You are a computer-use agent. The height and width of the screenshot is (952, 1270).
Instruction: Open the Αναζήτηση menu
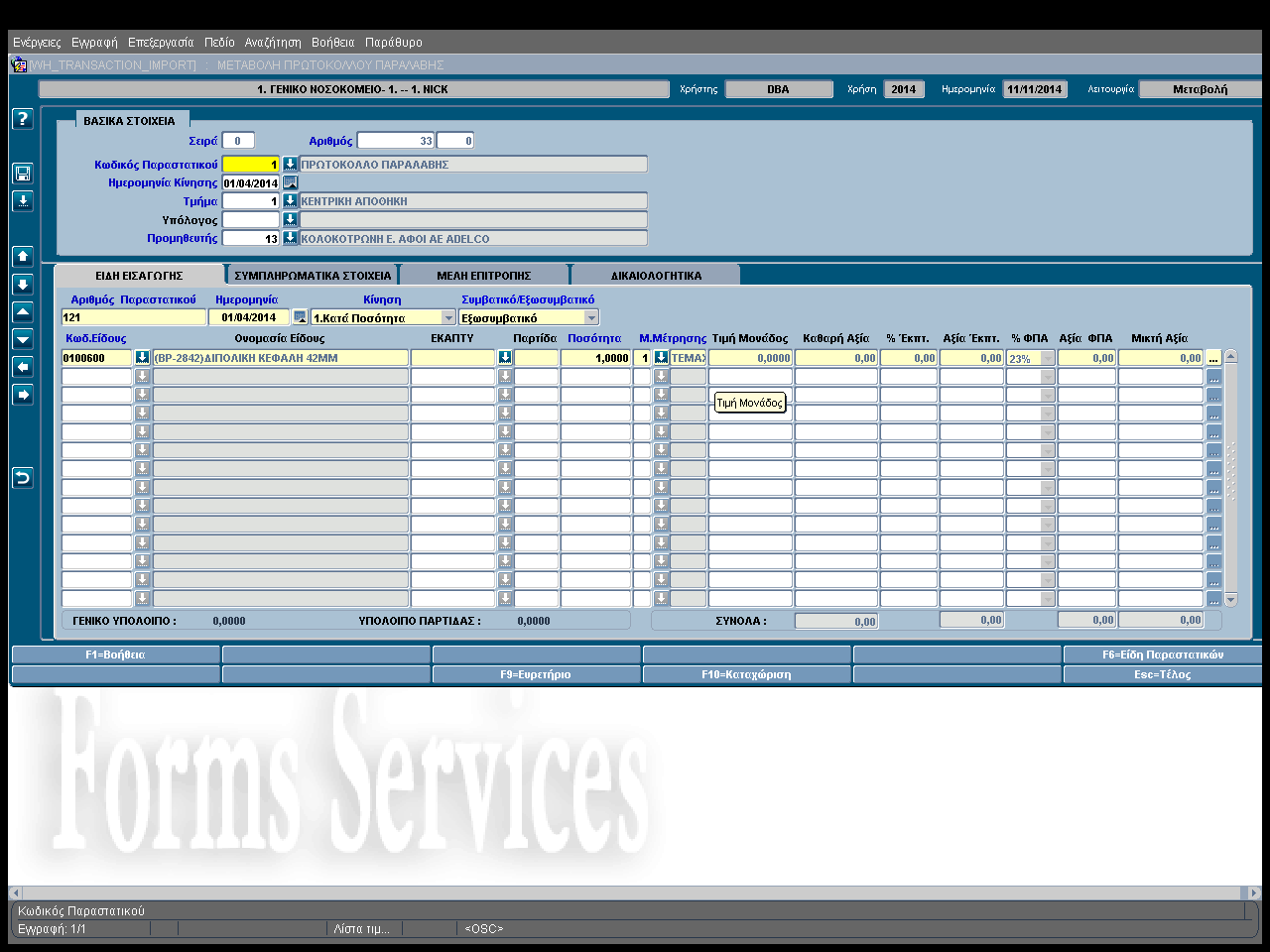click(273, 43)
